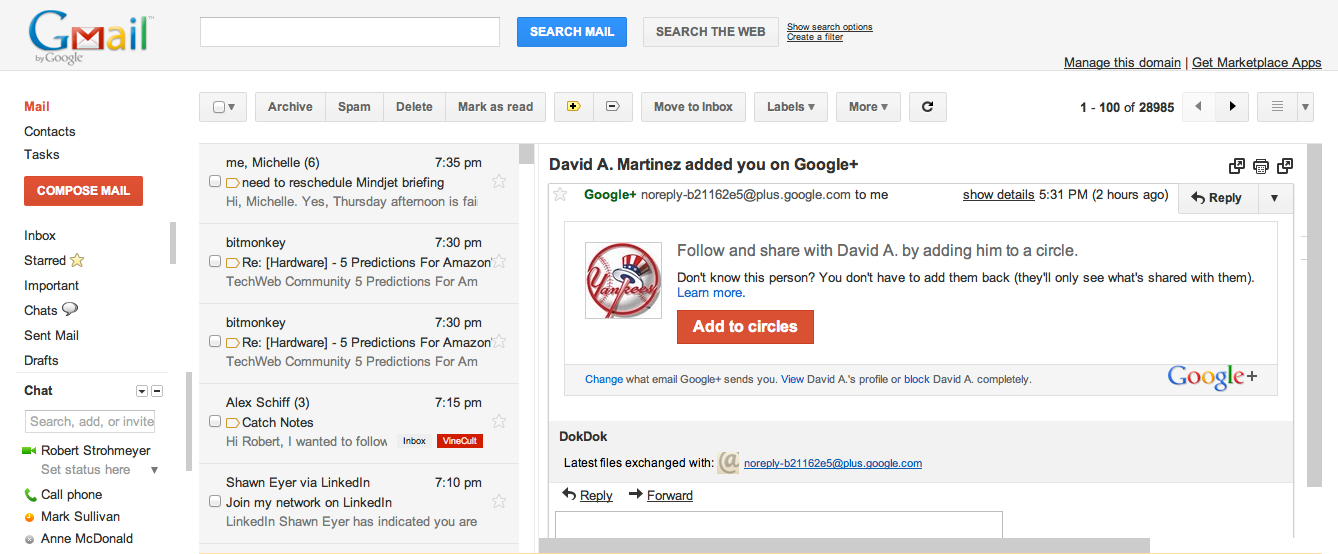1338x554 pixels.
Task: Click the green Call phone icon
Action: pyautogui.click(x=30, y=495)
